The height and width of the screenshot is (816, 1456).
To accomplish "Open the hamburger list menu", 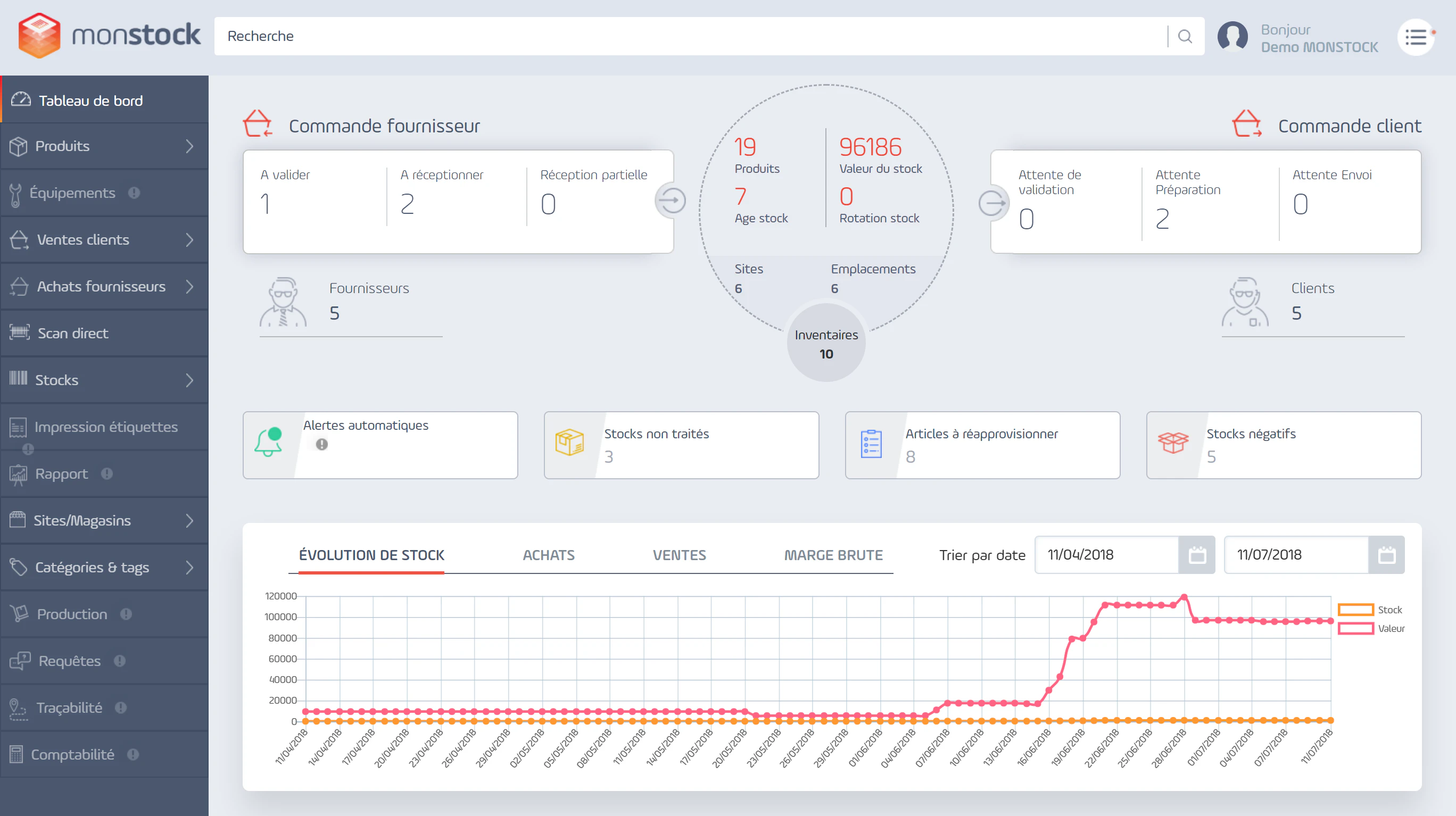I will click(x=1416, y=38).
